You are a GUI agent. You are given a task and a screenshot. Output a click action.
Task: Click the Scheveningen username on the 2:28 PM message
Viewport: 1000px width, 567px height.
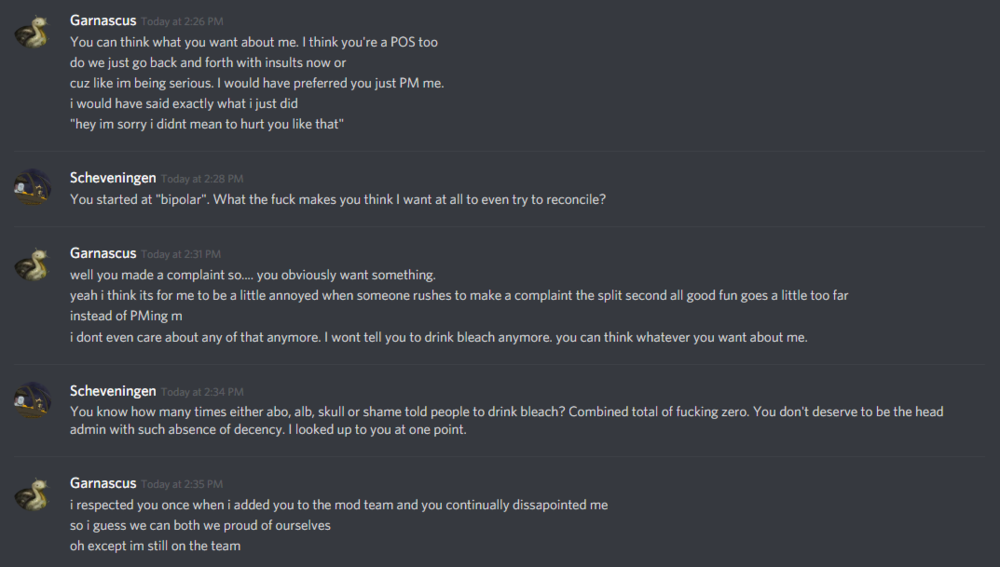pos(112,178)
